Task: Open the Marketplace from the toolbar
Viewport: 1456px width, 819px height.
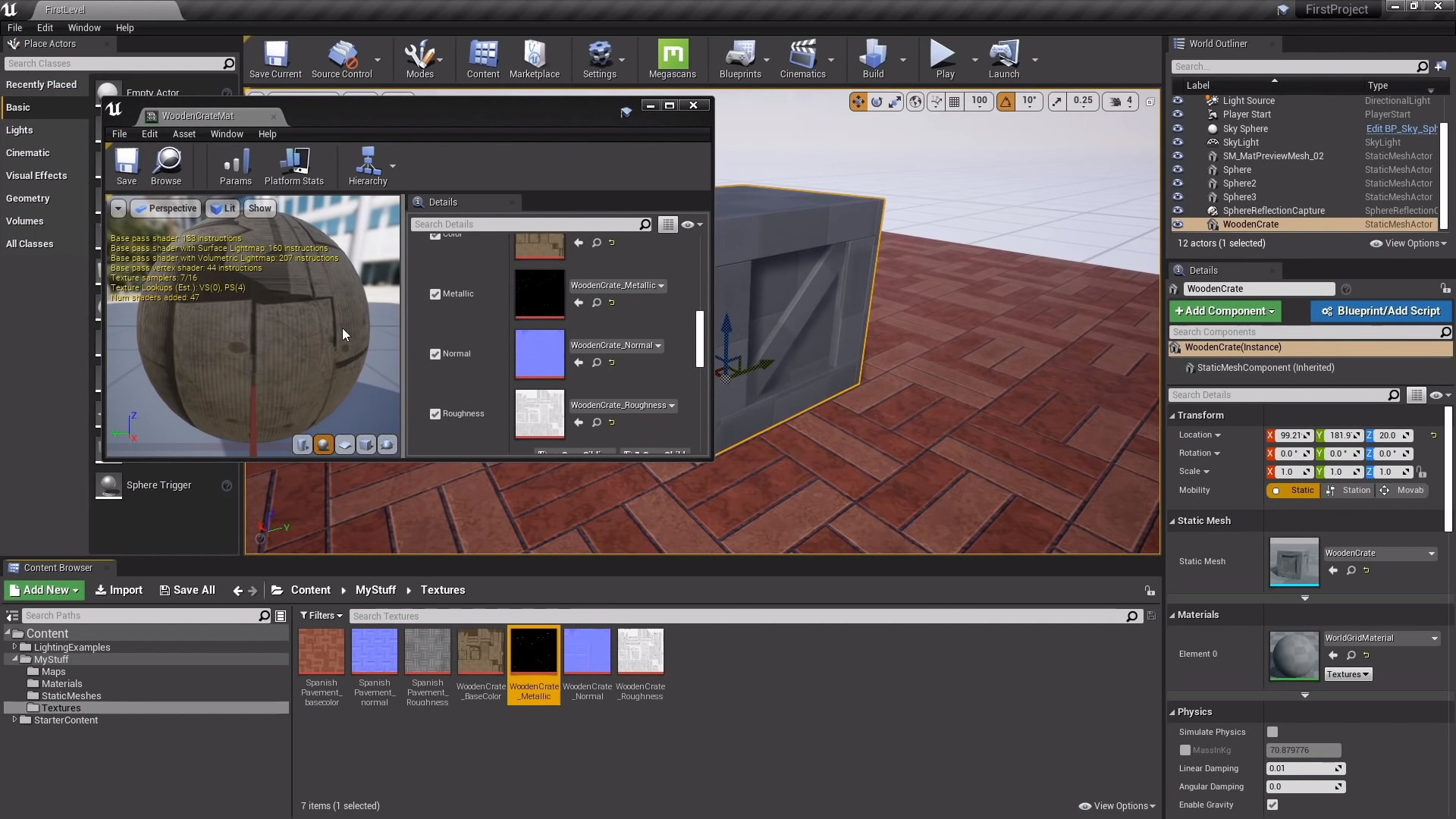Action: click(534, 59)
